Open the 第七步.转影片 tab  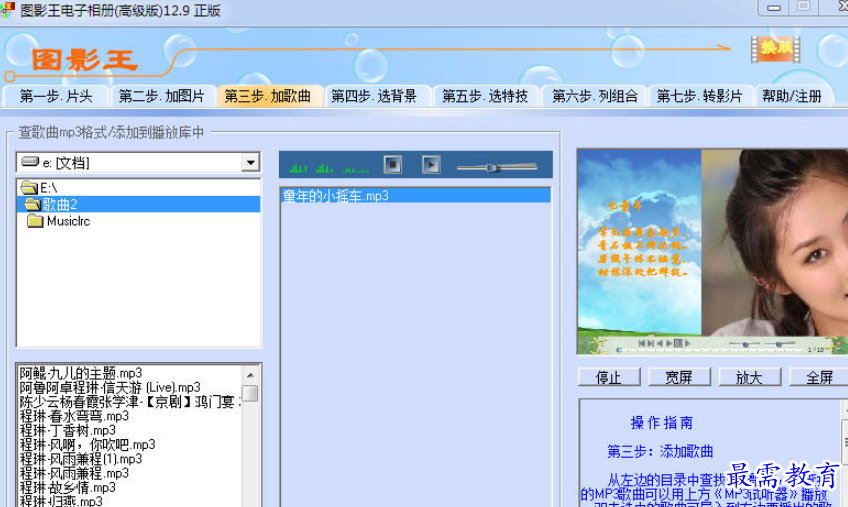click(699, 96)
